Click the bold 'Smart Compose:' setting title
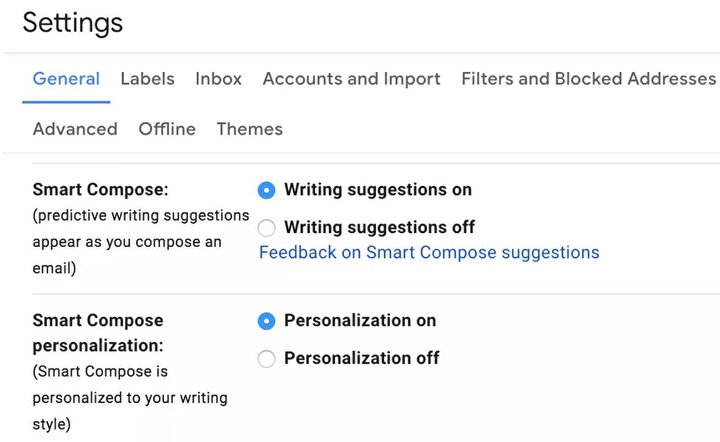 (101, 190)
